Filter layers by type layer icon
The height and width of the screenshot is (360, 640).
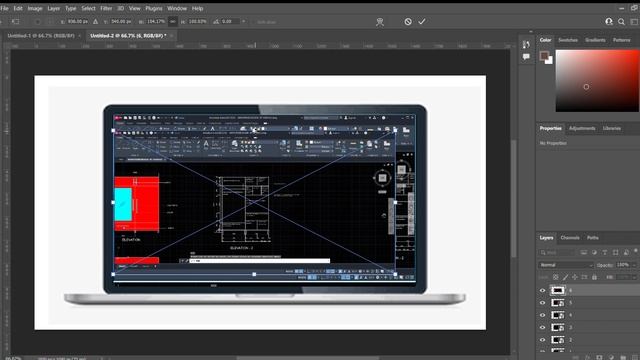pyautogui.click(x=605, y=253)
